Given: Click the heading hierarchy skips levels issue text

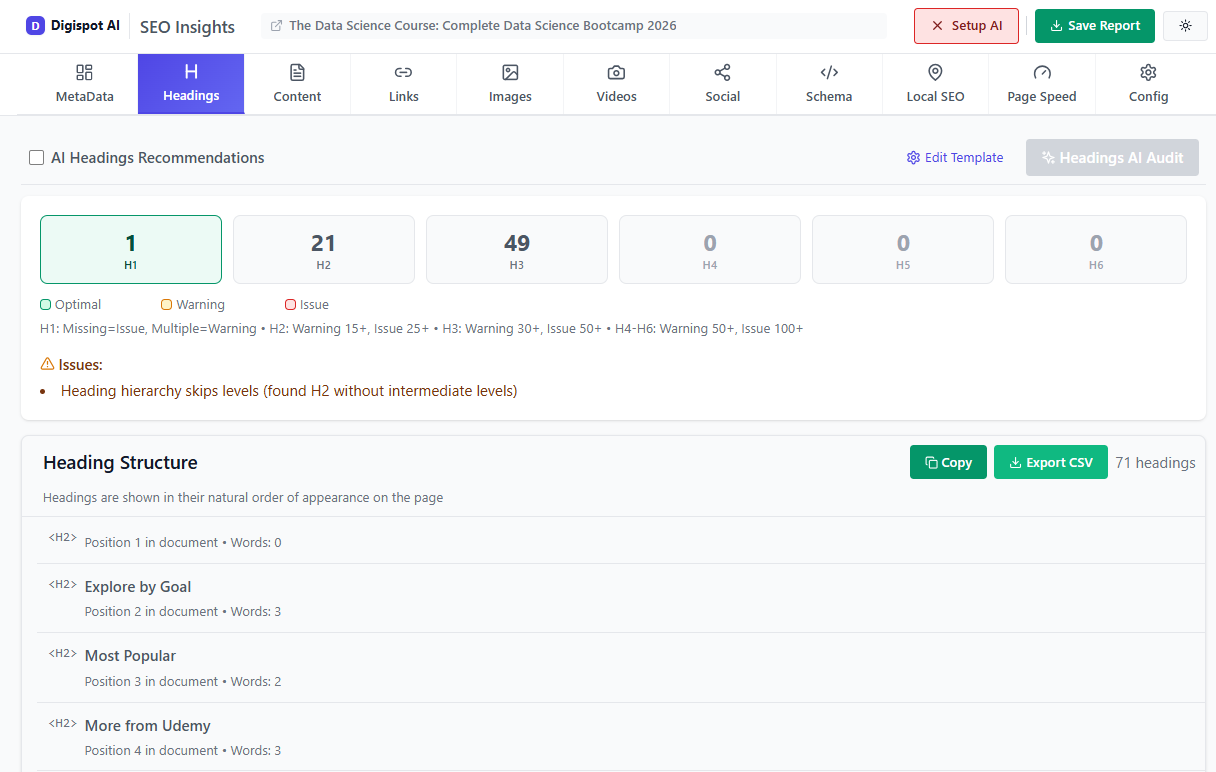Looking at the screenshot, I should click(289, 391).
